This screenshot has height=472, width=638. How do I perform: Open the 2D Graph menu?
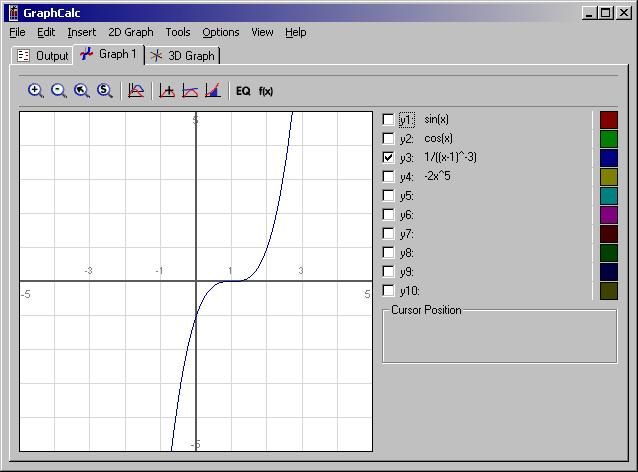(131, 32)
